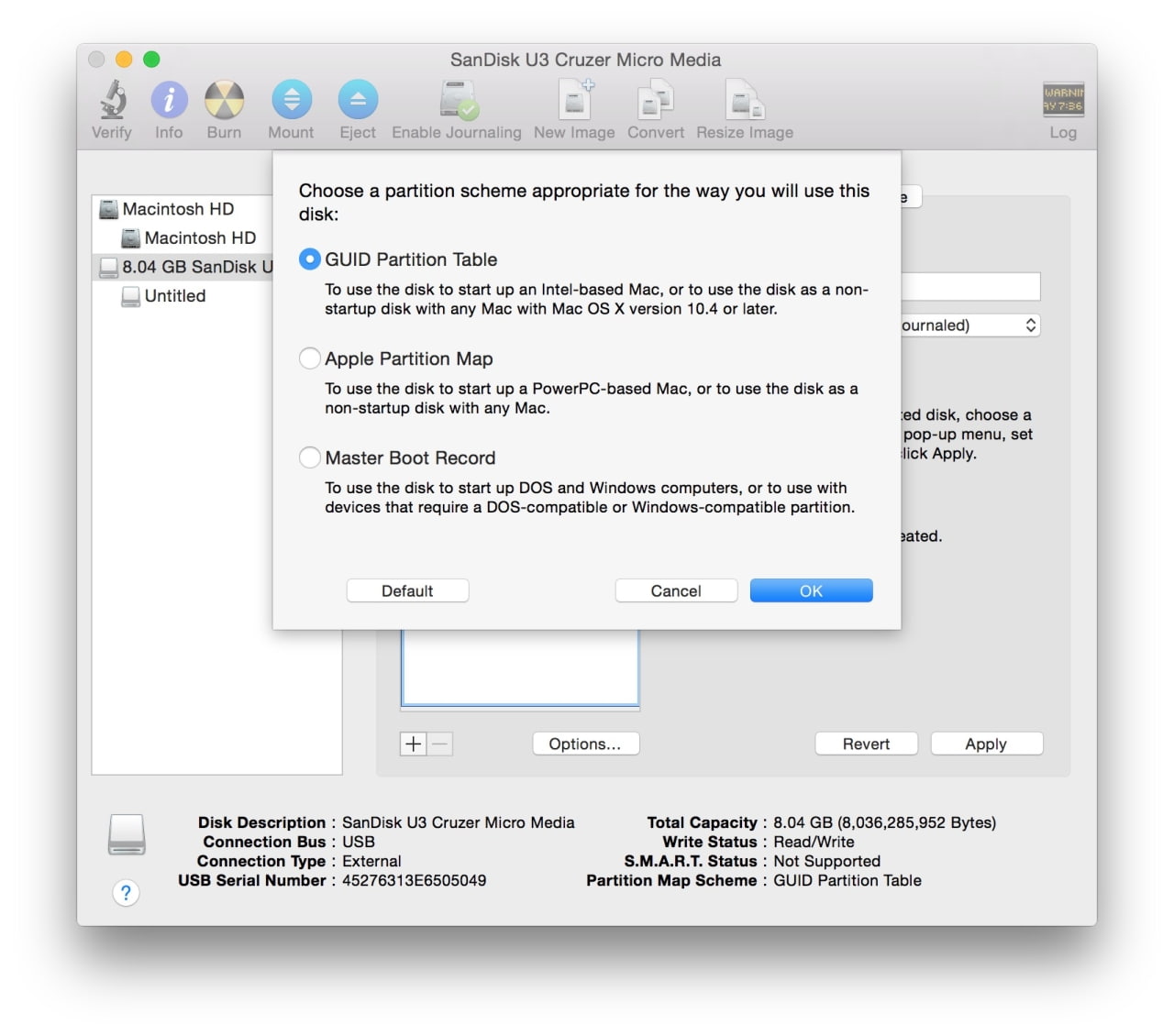Open the Log viewer icon
Image resolution: width=1174 pixels, height=1036 pixels.
point(1063,99)
